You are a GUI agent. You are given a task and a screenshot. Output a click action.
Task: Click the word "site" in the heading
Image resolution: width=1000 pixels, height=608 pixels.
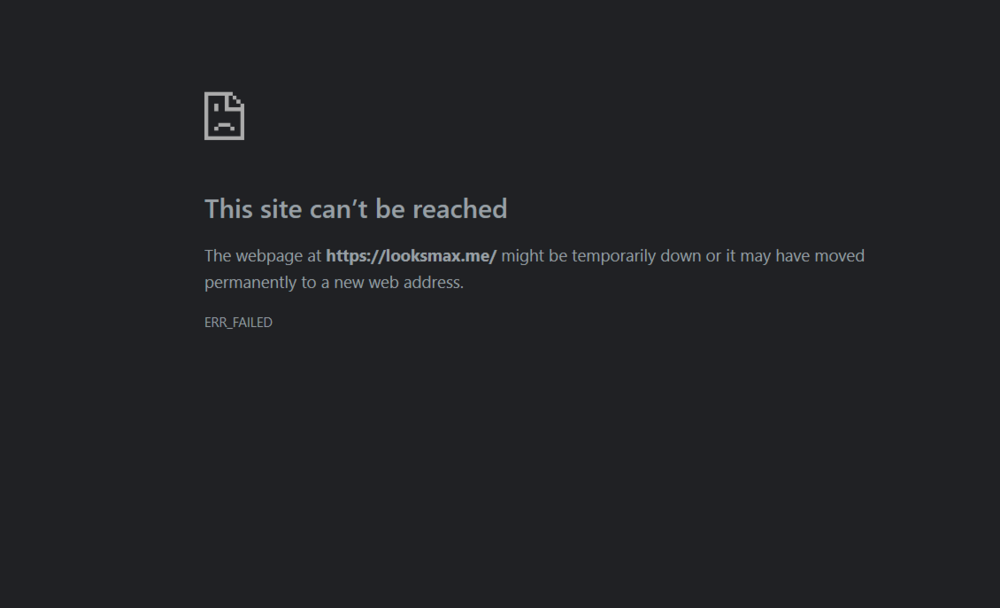[x=281, y=209]
